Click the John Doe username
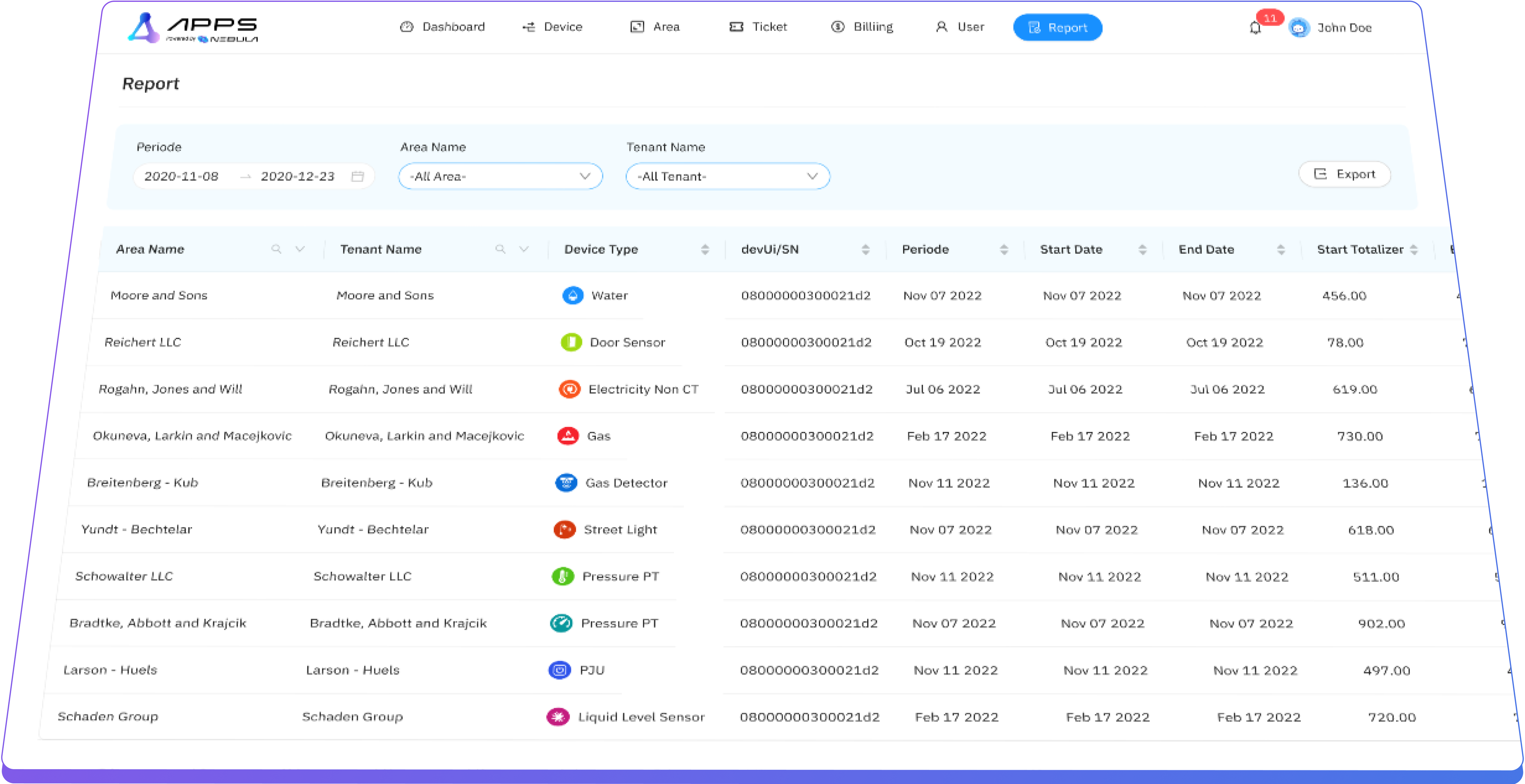The width and height of the screenshot is (1525, 784). click(x=1344, y=28)
